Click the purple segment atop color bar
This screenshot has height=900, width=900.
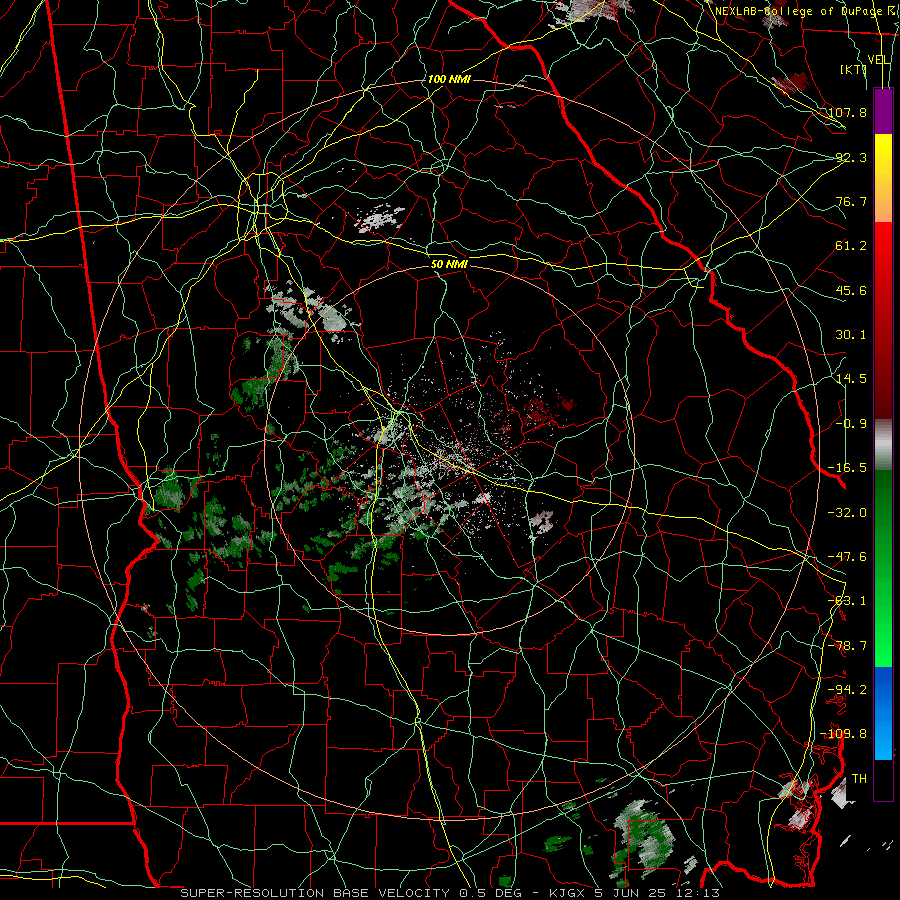883,111
